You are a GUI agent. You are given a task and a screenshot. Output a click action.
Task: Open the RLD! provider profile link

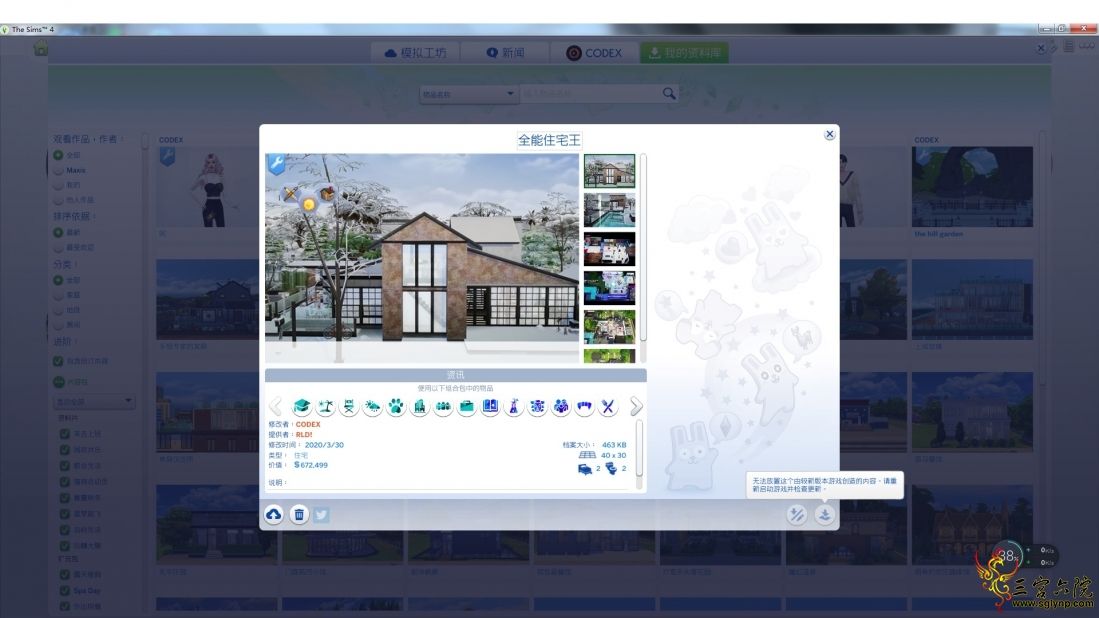(304, 434)
